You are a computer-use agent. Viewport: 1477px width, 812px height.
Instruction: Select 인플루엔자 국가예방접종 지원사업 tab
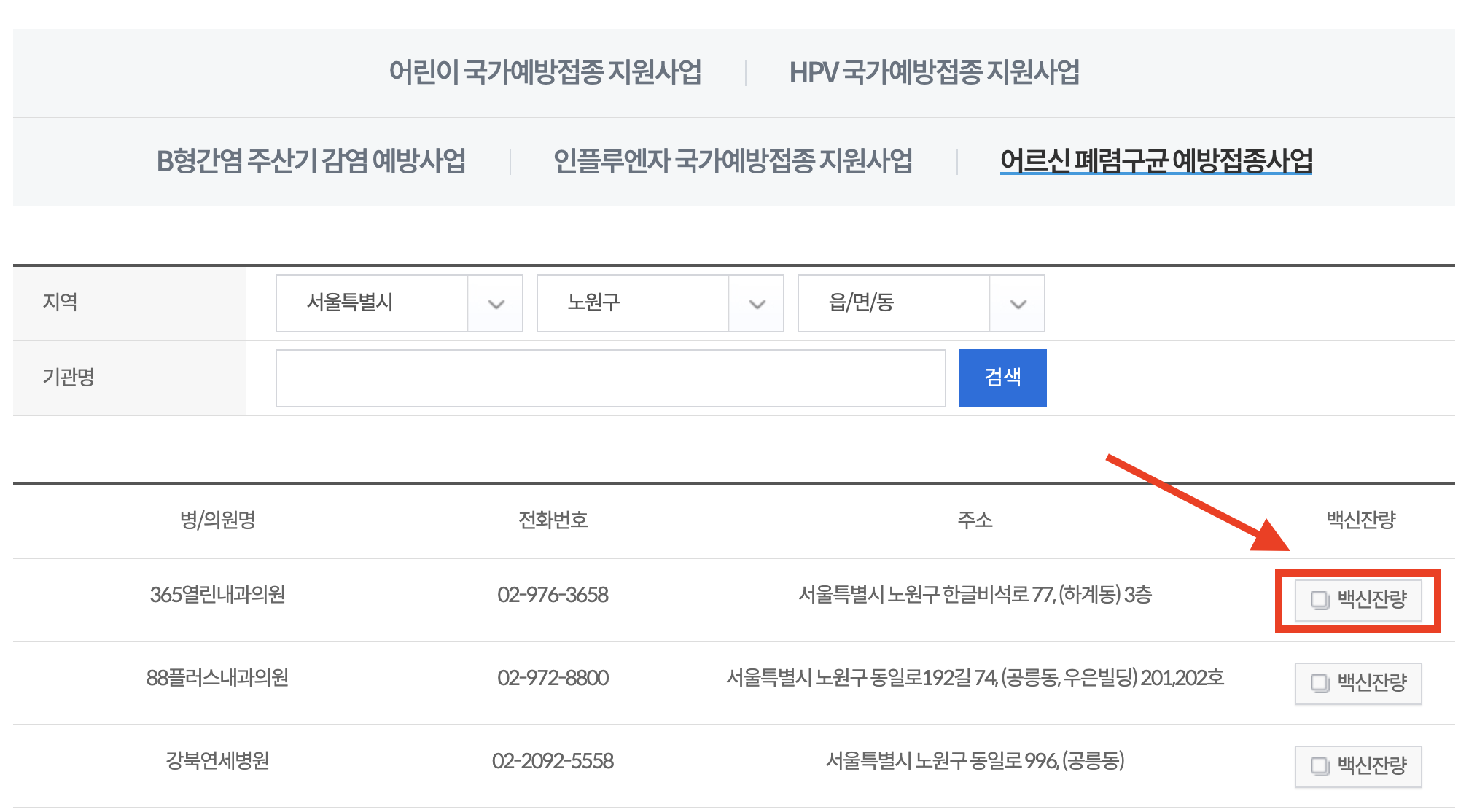tap(733, 161)
